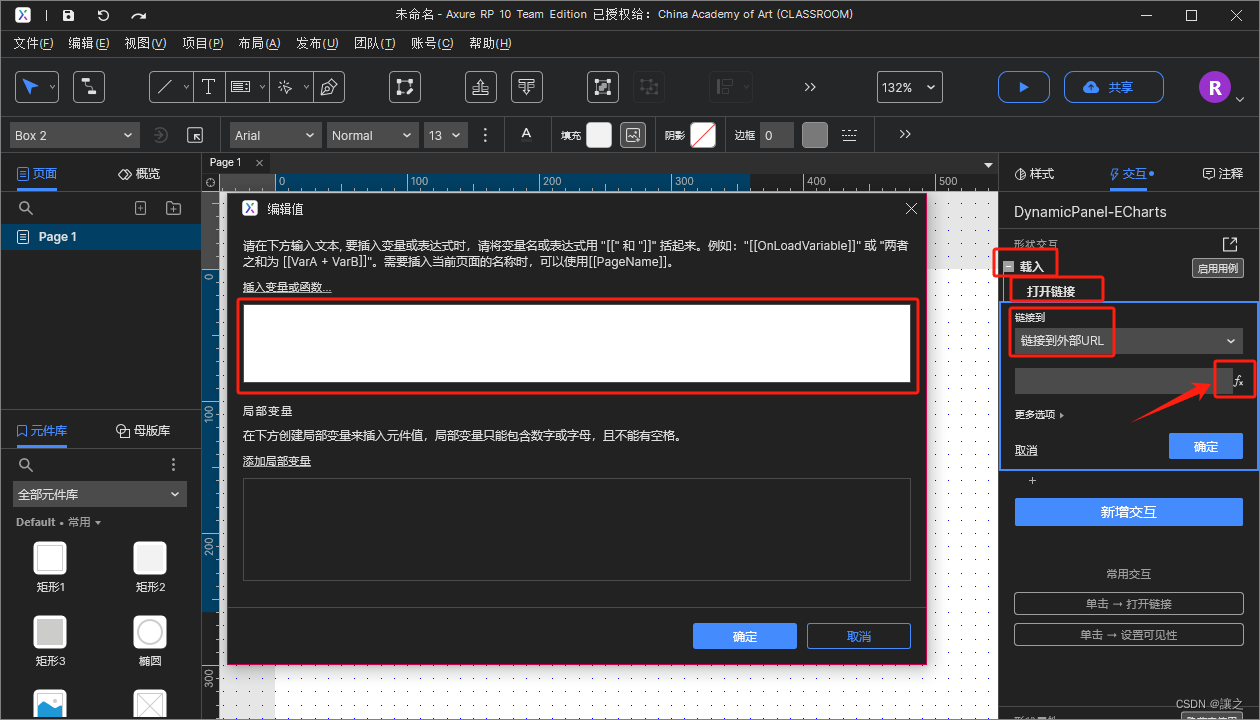
Task: Open the Arial font dropdown
Action: [x=276, y=135]
